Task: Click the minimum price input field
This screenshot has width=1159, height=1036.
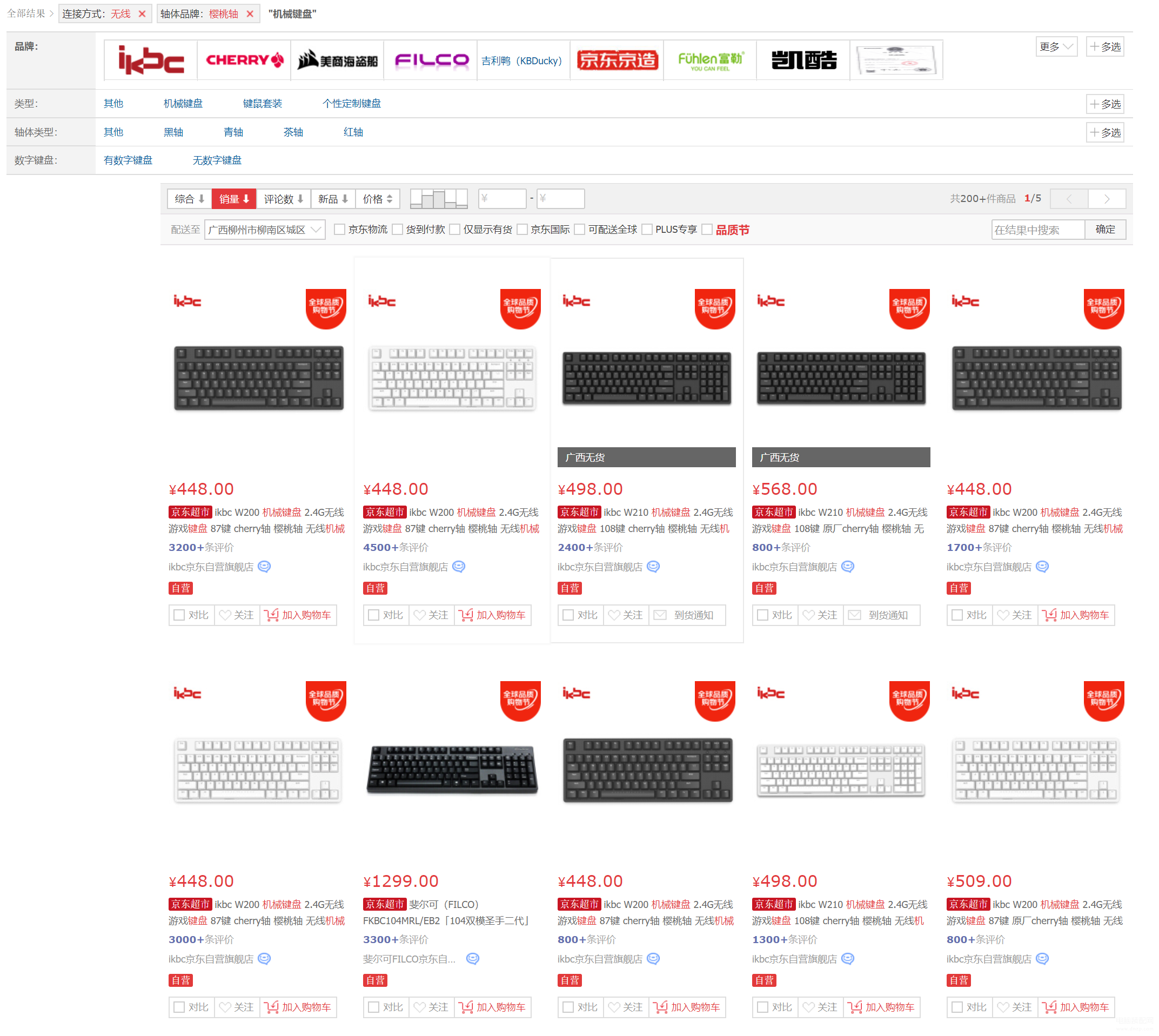Action: pos(502,199)
